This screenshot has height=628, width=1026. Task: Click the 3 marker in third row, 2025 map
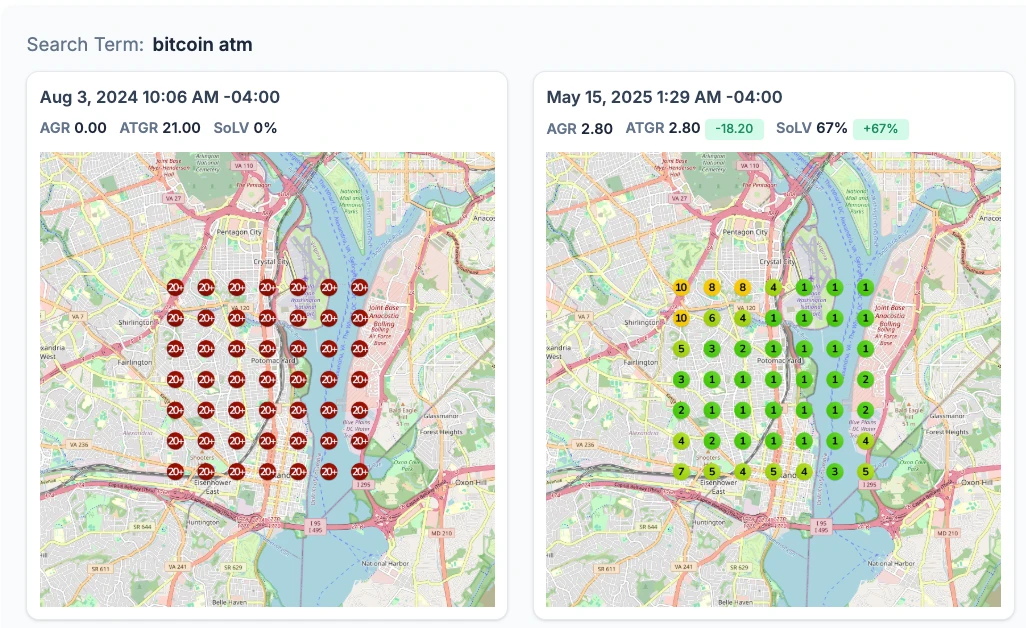[712, 349]
